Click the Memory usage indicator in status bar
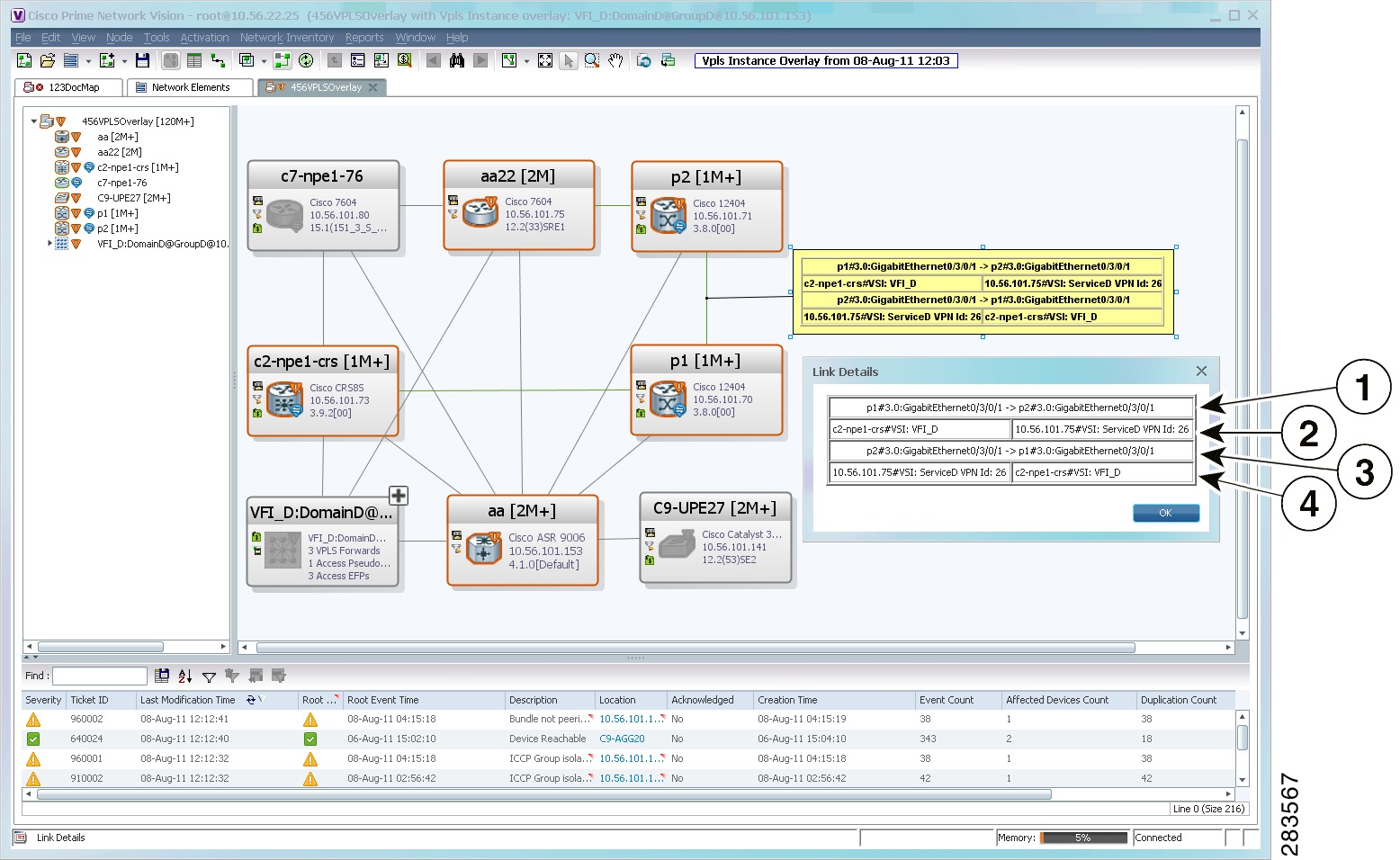Image resolution: width=1400 pixels, height=860 pixels. (x=1083, y=838)
